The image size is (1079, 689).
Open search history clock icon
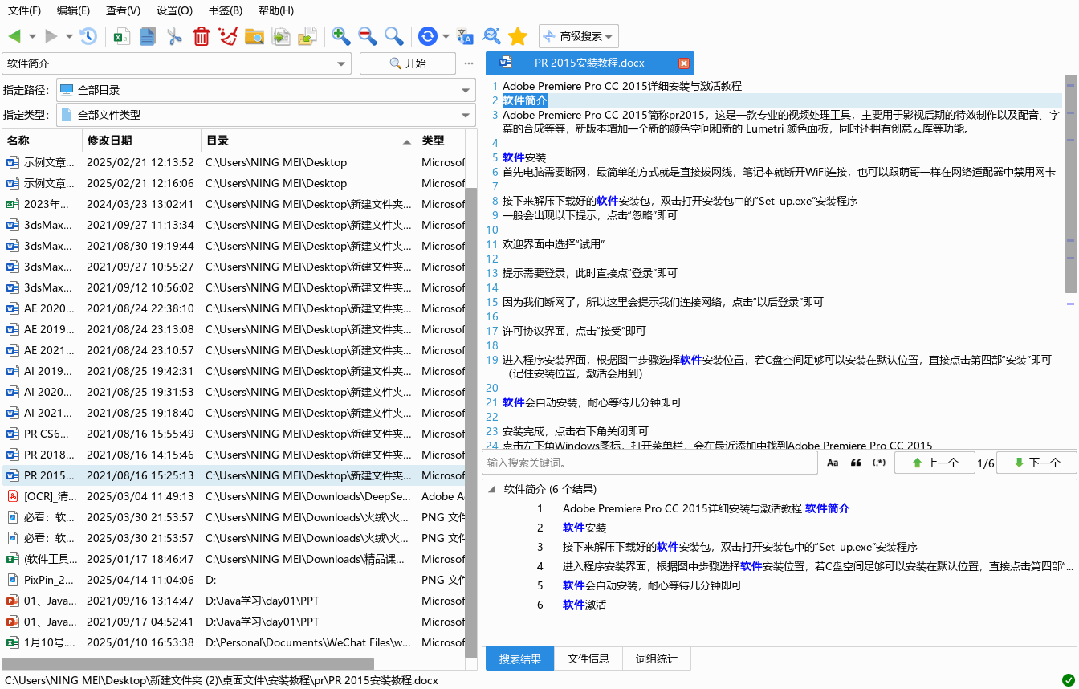point(88,36)
